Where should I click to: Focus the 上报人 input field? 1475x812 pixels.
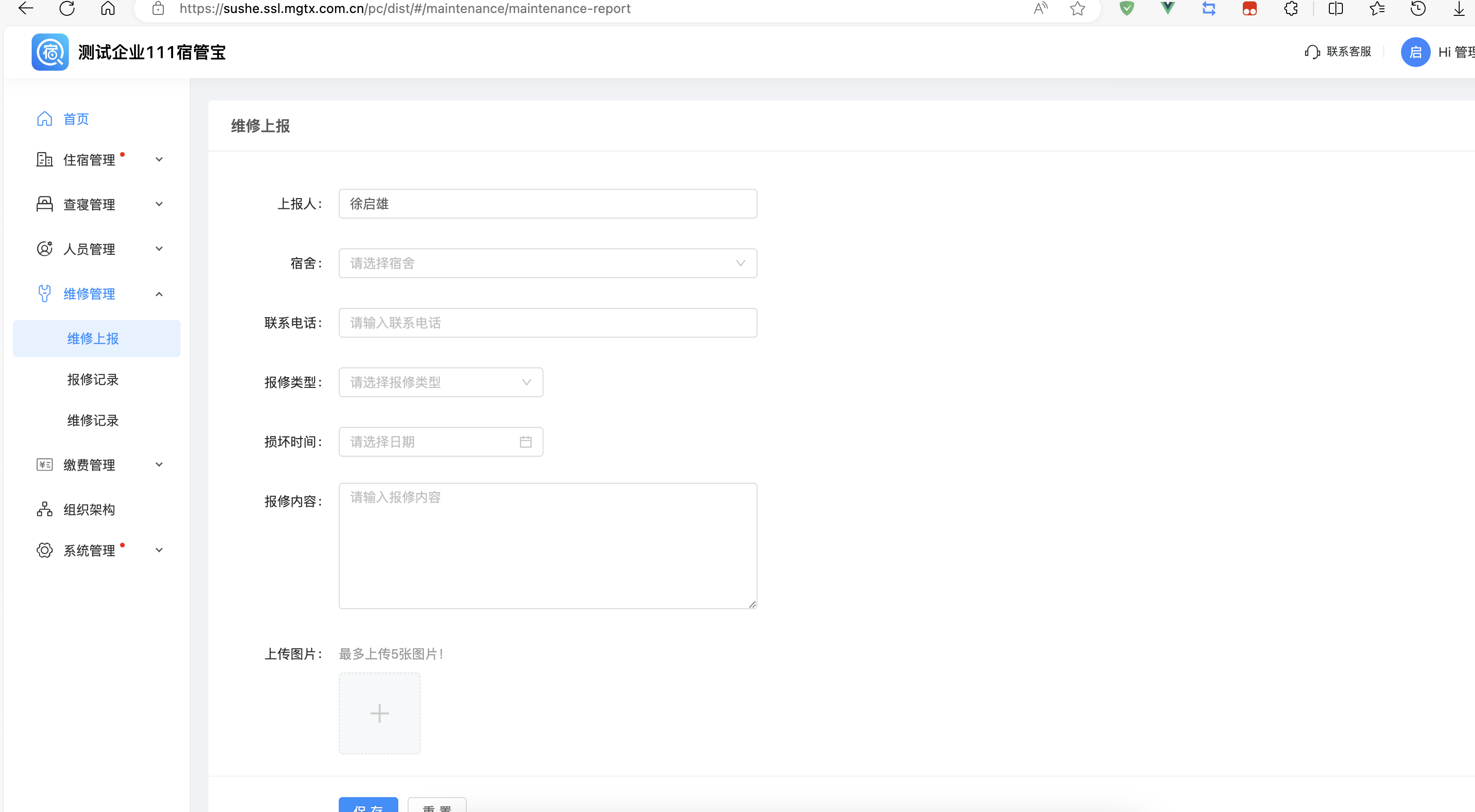click(547, 204)
